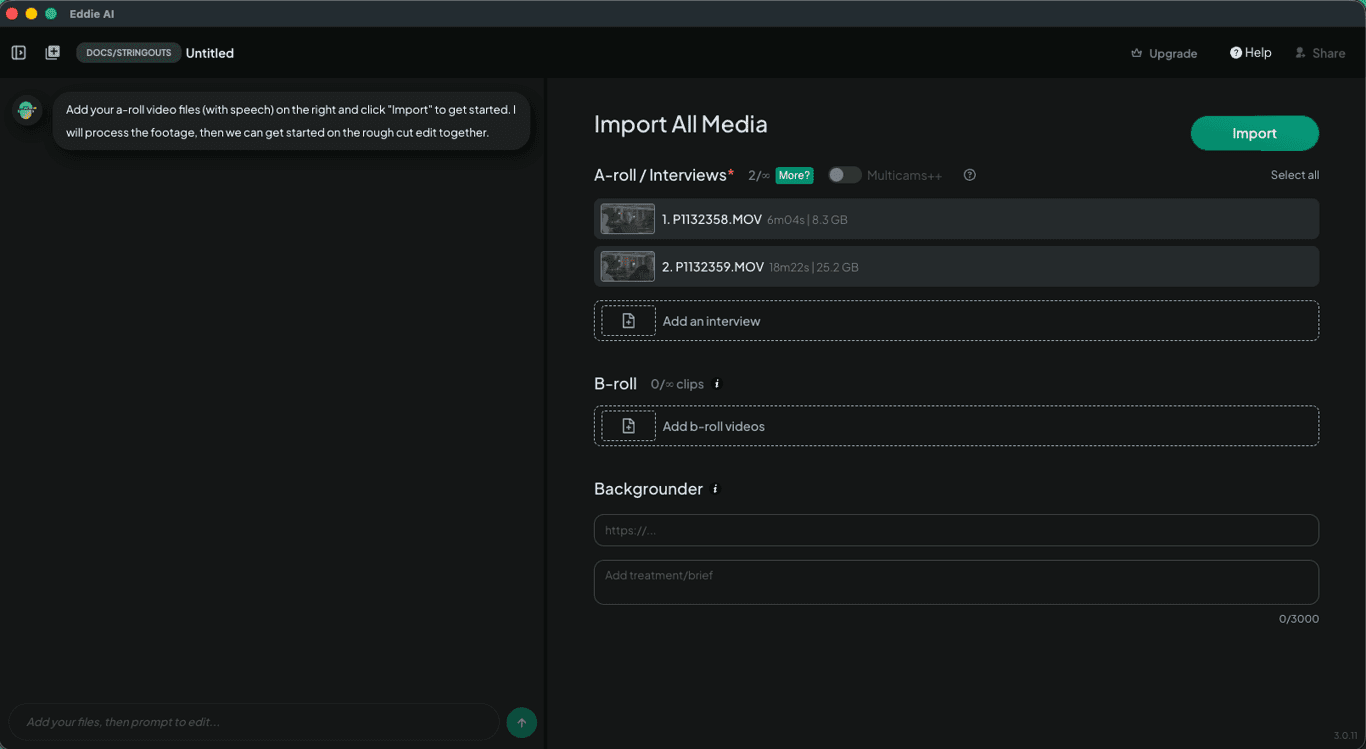
Task: Select the P1132359.MOV thumbnail
Action: (627, 266)
